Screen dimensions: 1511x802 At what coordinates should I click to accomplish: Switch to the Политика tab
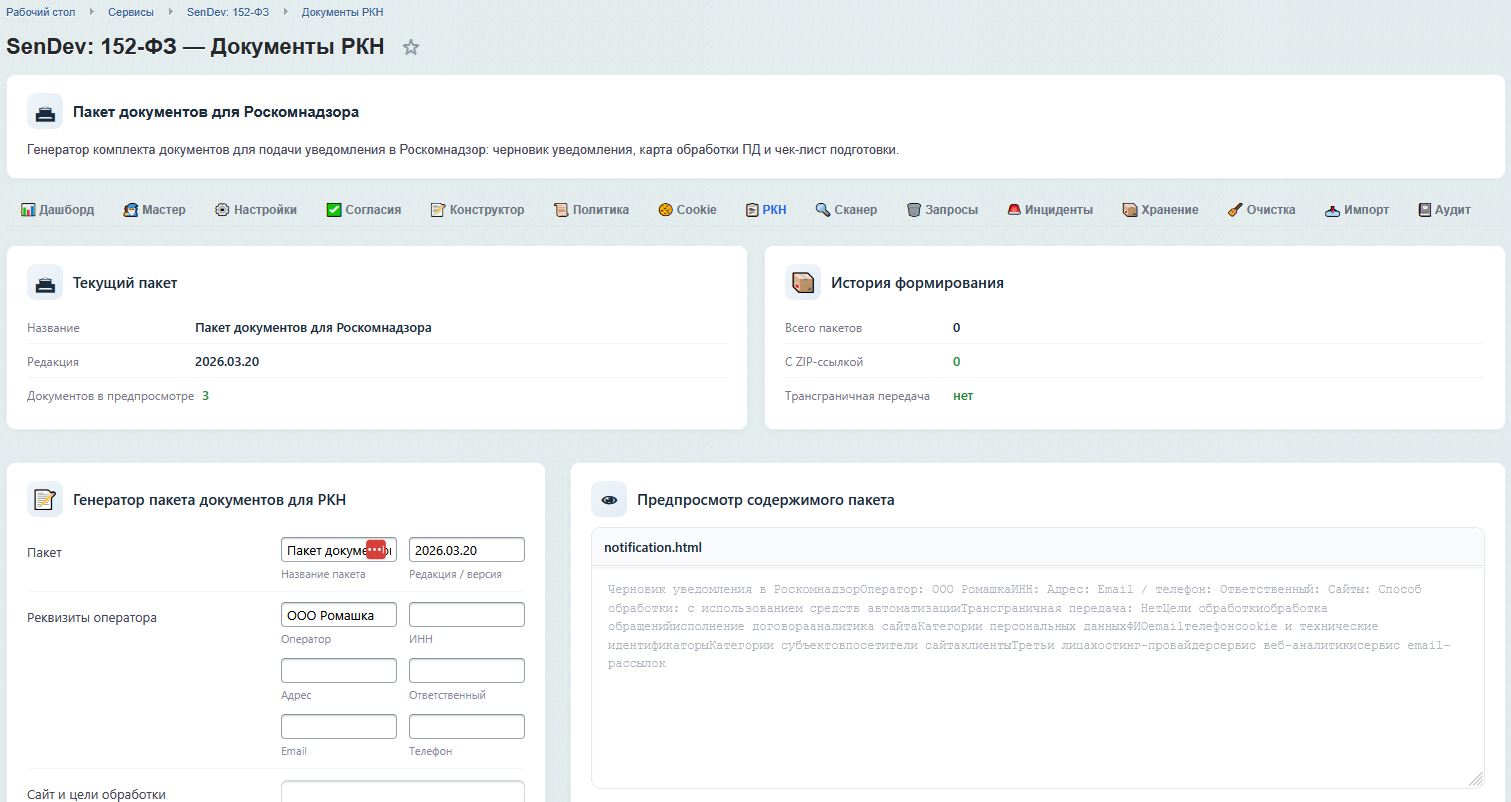point(590,209)
